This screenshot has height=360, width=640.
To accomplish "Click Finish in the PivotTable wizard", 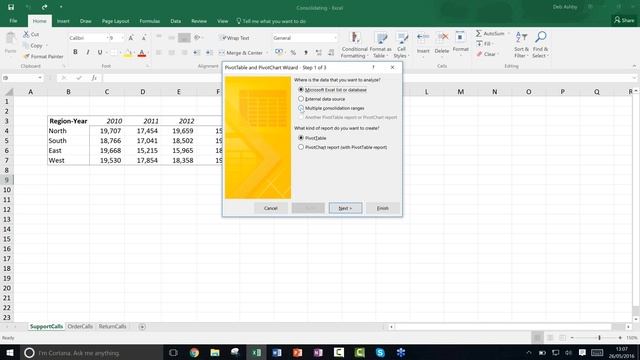I will [x=382, y=208].
